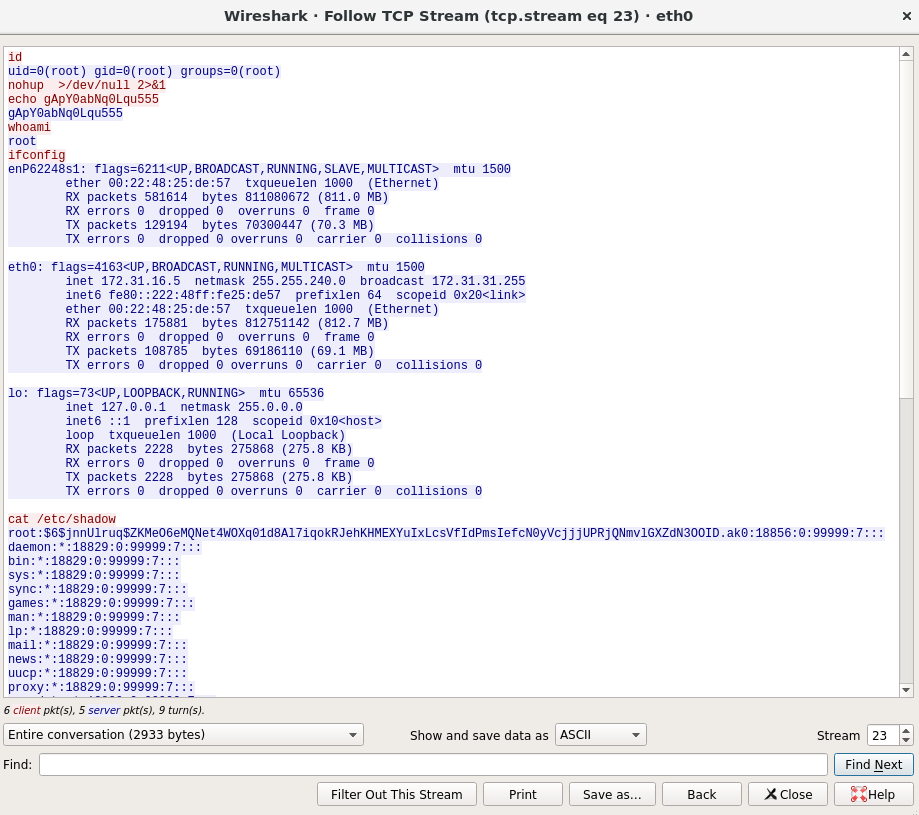Click the 'loop txqueuelen 1000 (Local Loopback)' line

(205, 435)
